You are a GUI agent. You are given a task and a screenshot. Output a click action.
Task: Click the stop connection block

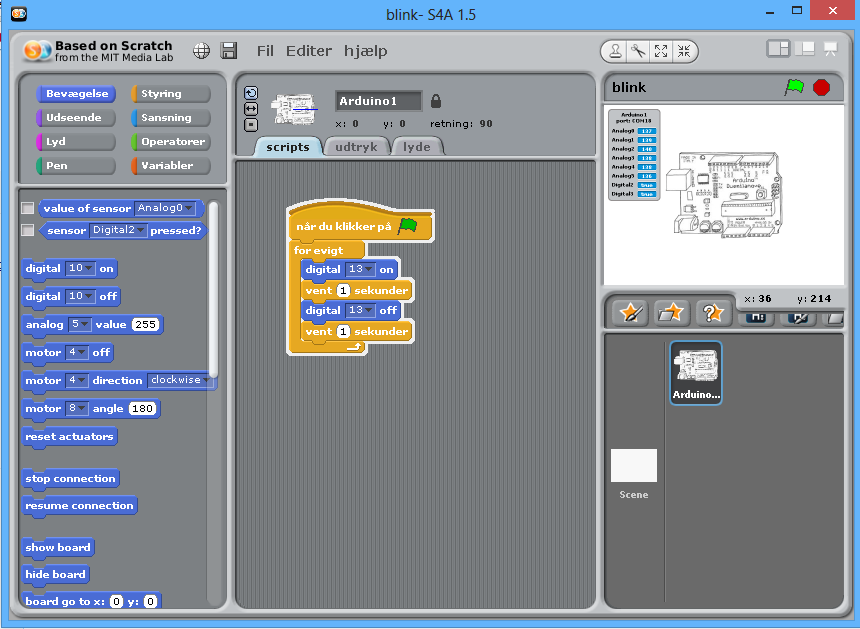click(x=71, y=478)
